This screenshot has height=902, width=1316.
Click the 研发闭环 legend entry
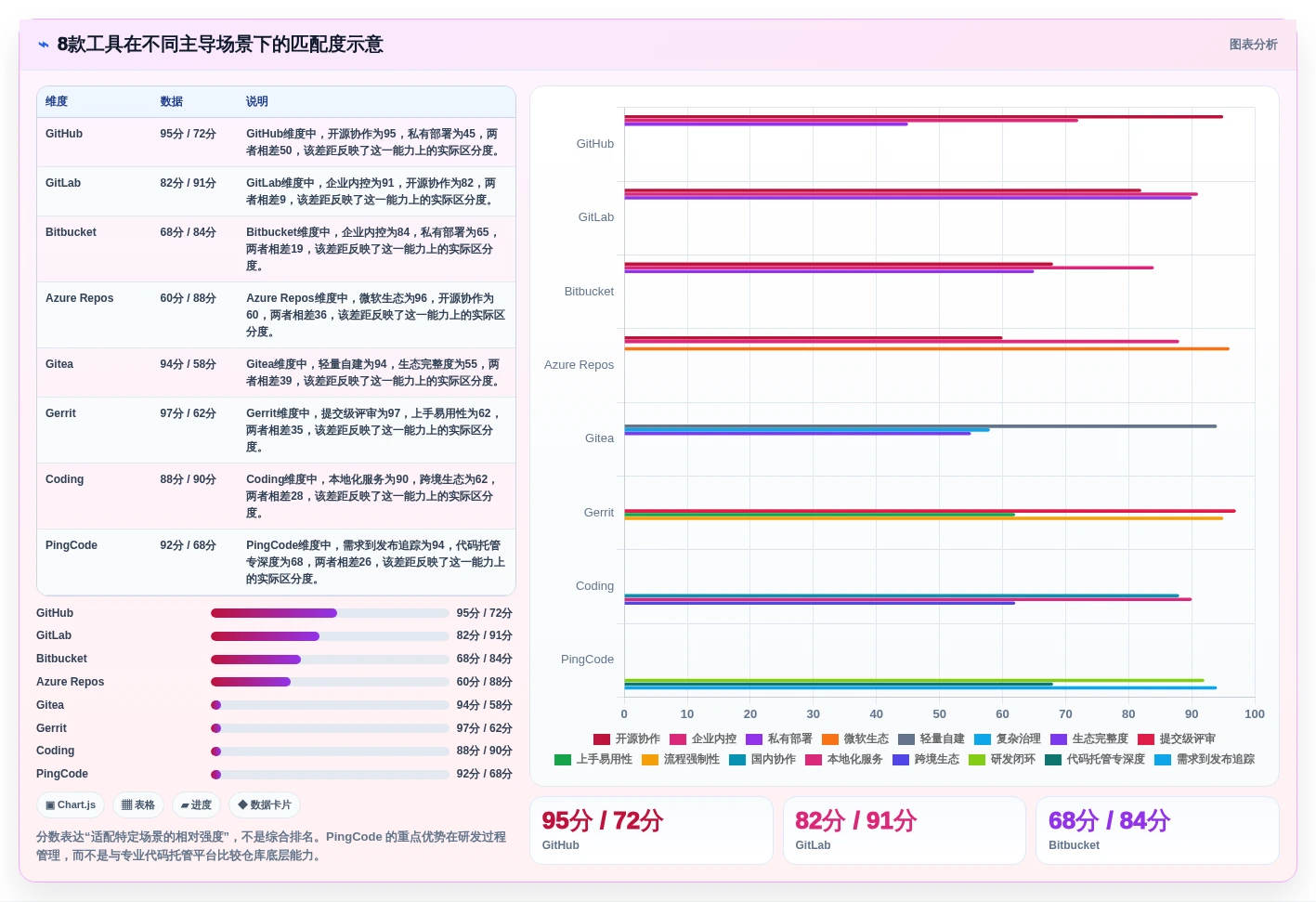[1002, 760]
